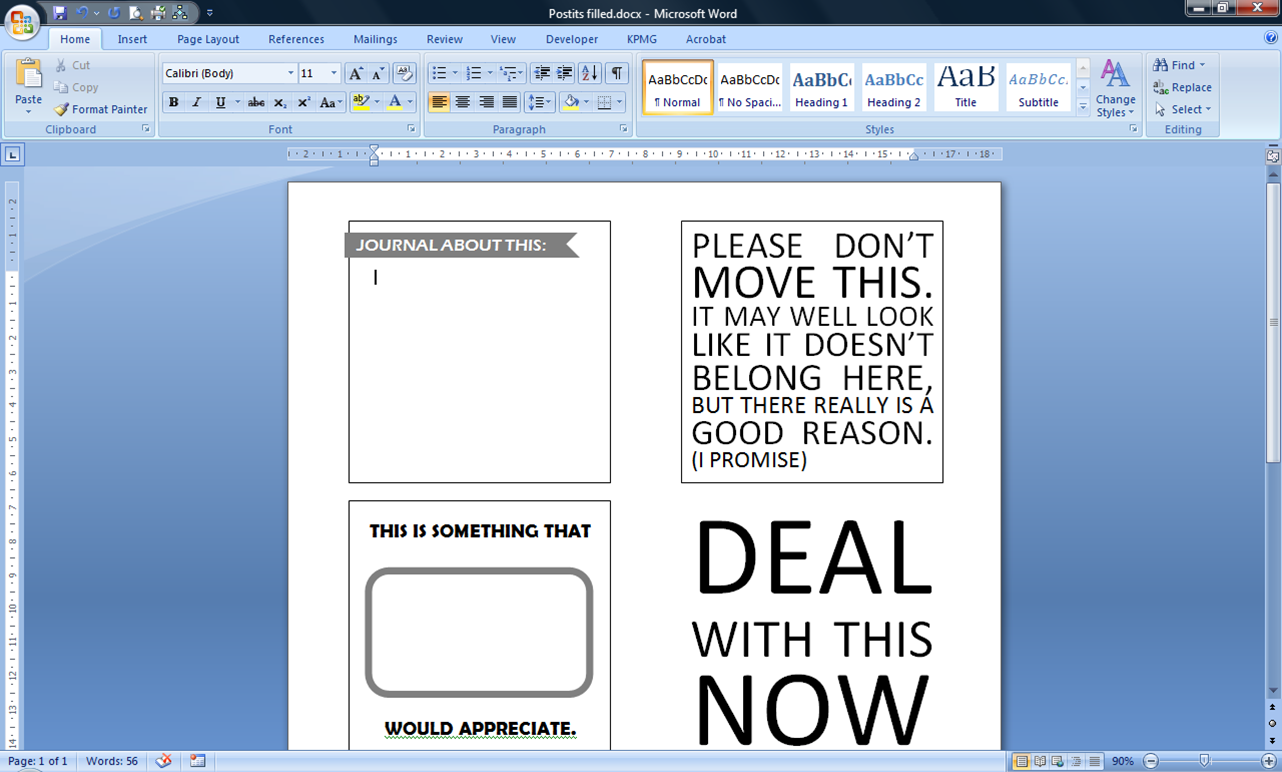
Task: Apply subscript formatting
Action: click(280, 102)
